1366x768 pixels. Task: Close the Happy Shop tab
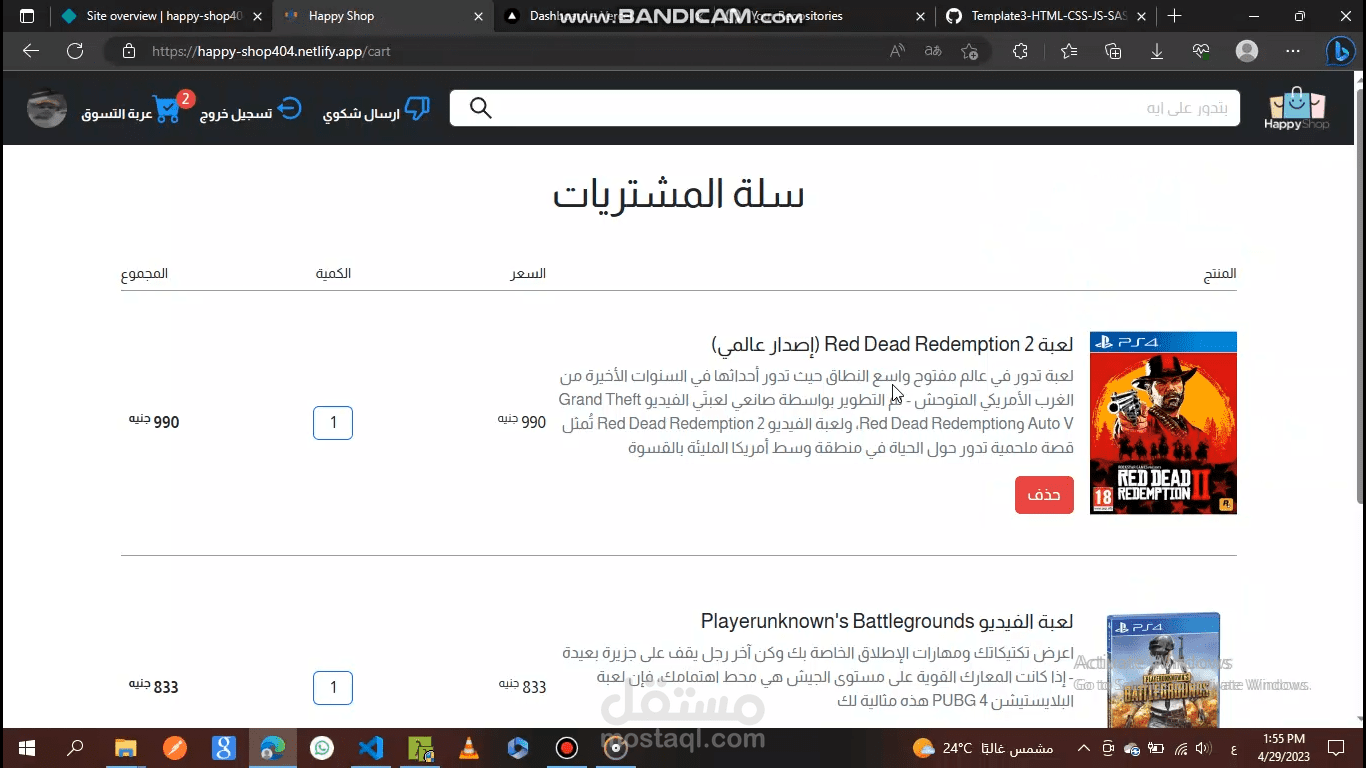pos(478,16)
